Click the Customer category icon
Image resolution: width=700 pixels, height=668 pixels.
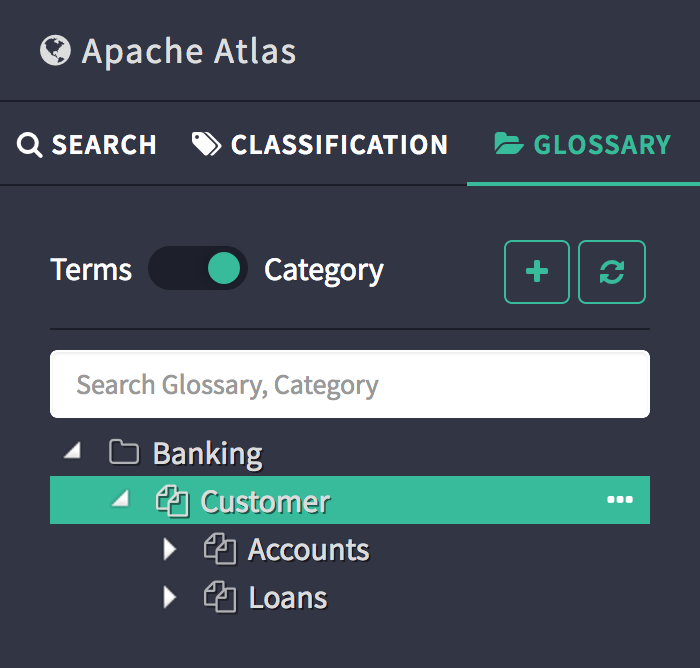[x=172, y=501]
